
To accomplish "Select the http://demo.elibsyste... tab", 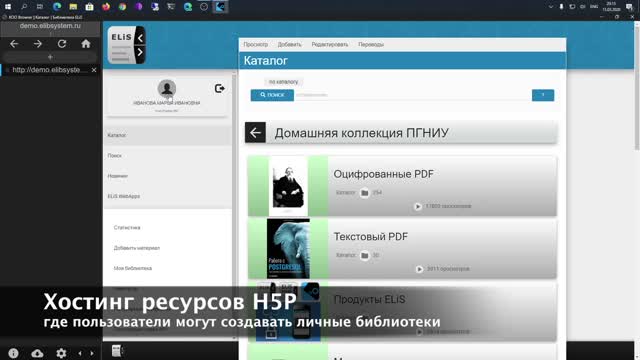I will point(48,70).
